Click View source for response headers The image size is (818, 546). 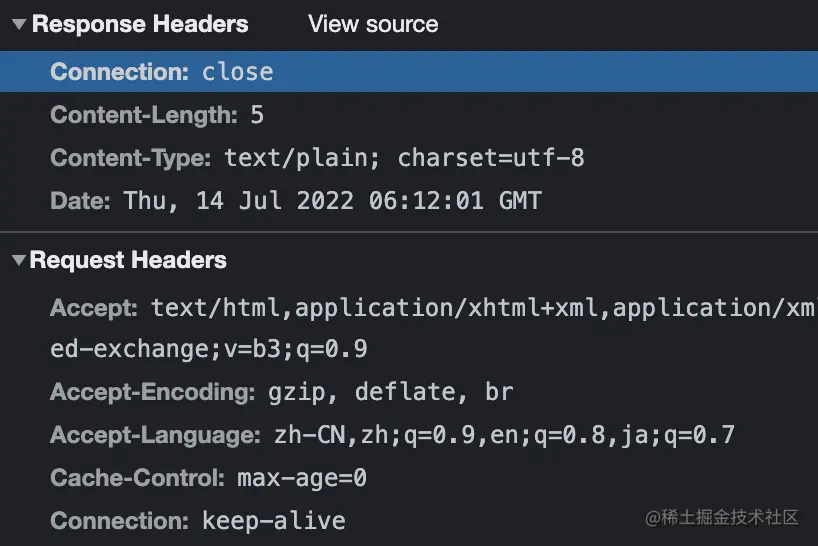373,25
